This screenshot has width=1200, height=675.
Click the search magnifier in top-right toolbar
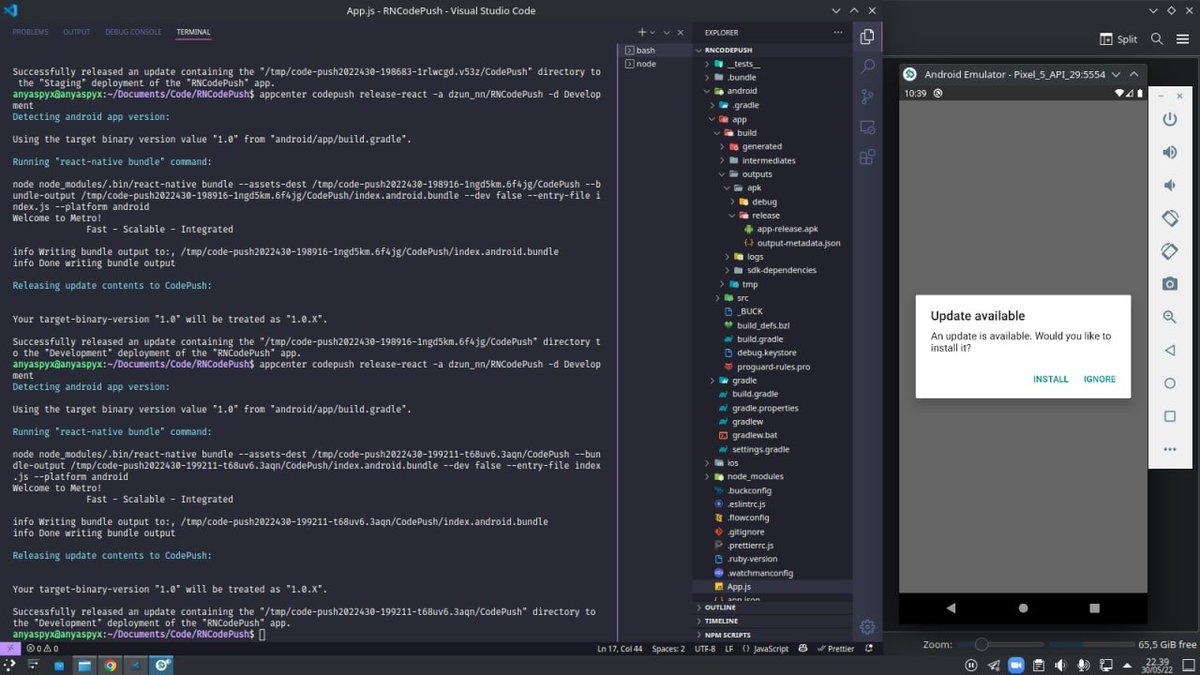tap(1156, 39)
